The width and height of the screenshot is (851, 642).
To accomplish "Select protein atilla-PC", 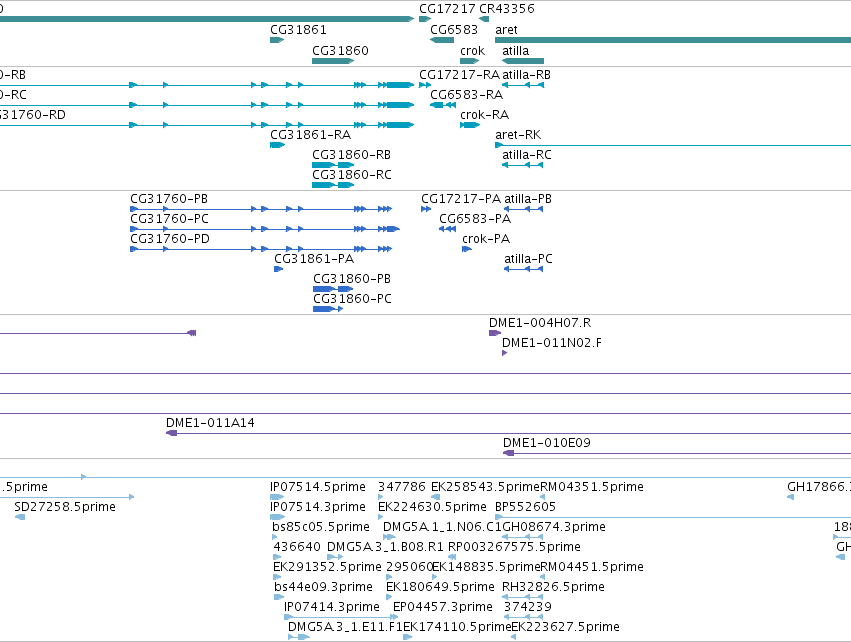I will 528,259.
